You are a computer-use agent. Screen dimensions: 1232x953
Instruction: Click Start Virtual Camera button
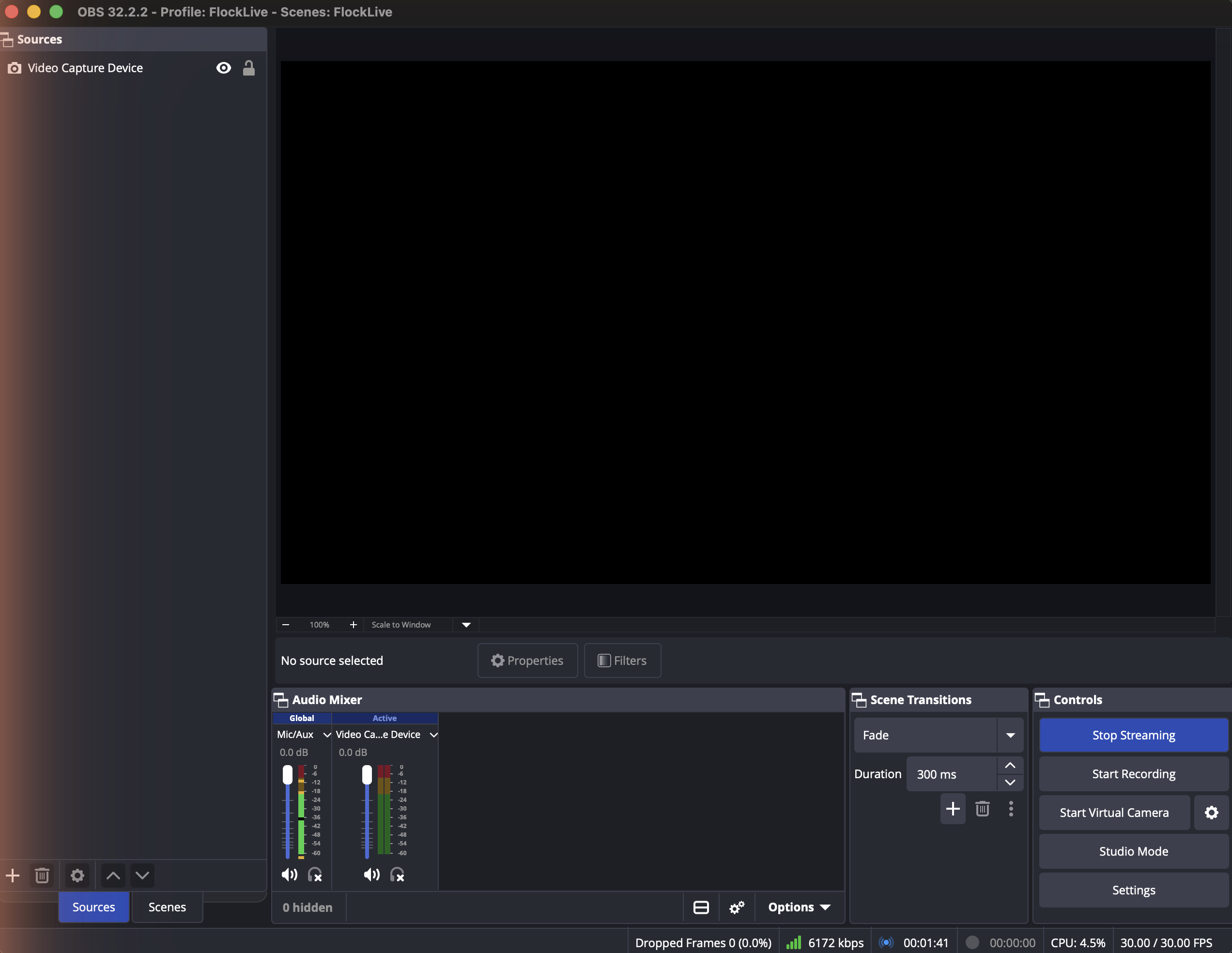(1114, 813)
